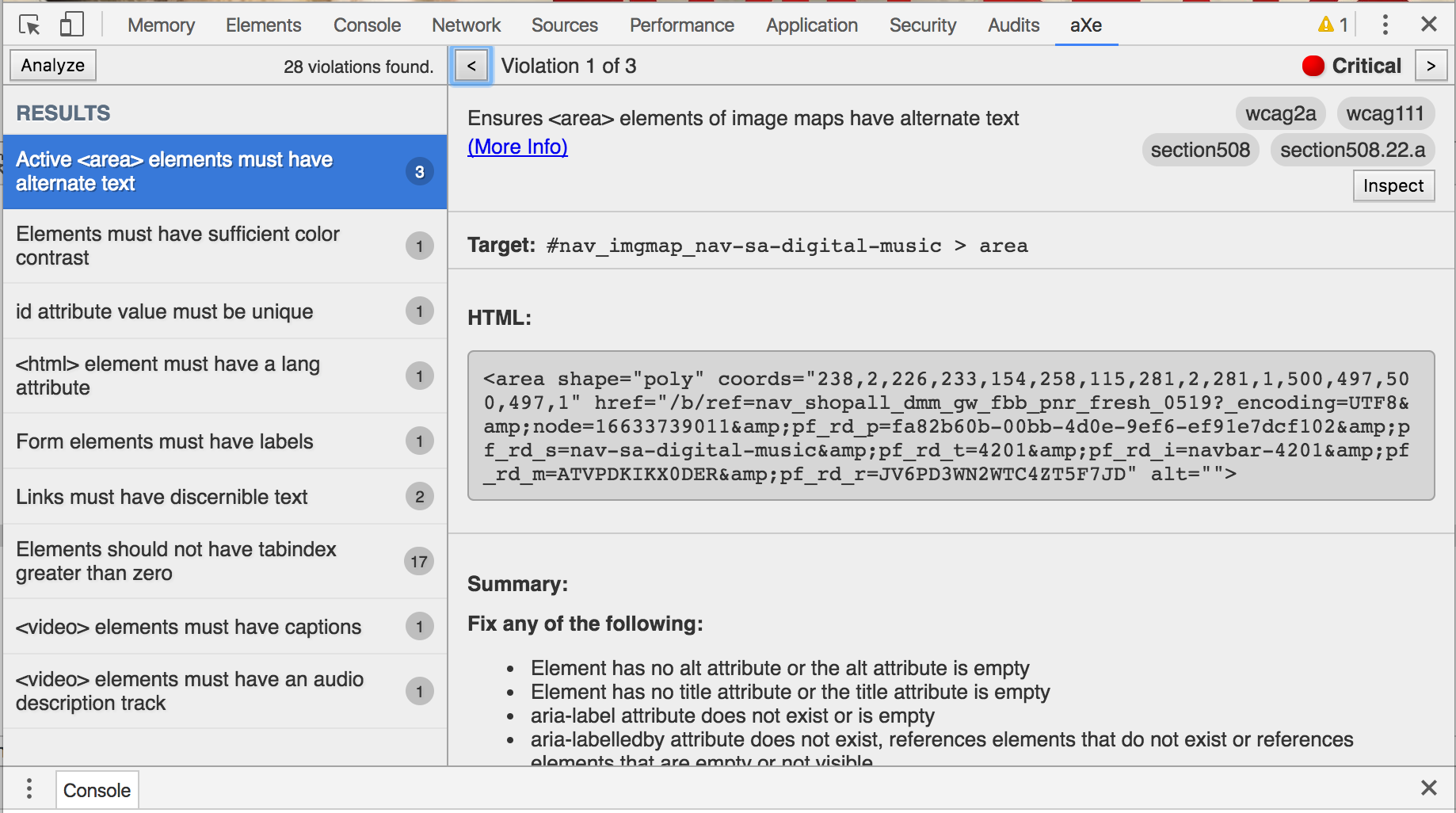Select the inspect element picker icon
This screenshot has height=813, width=1456.
(x=29, y=25)
